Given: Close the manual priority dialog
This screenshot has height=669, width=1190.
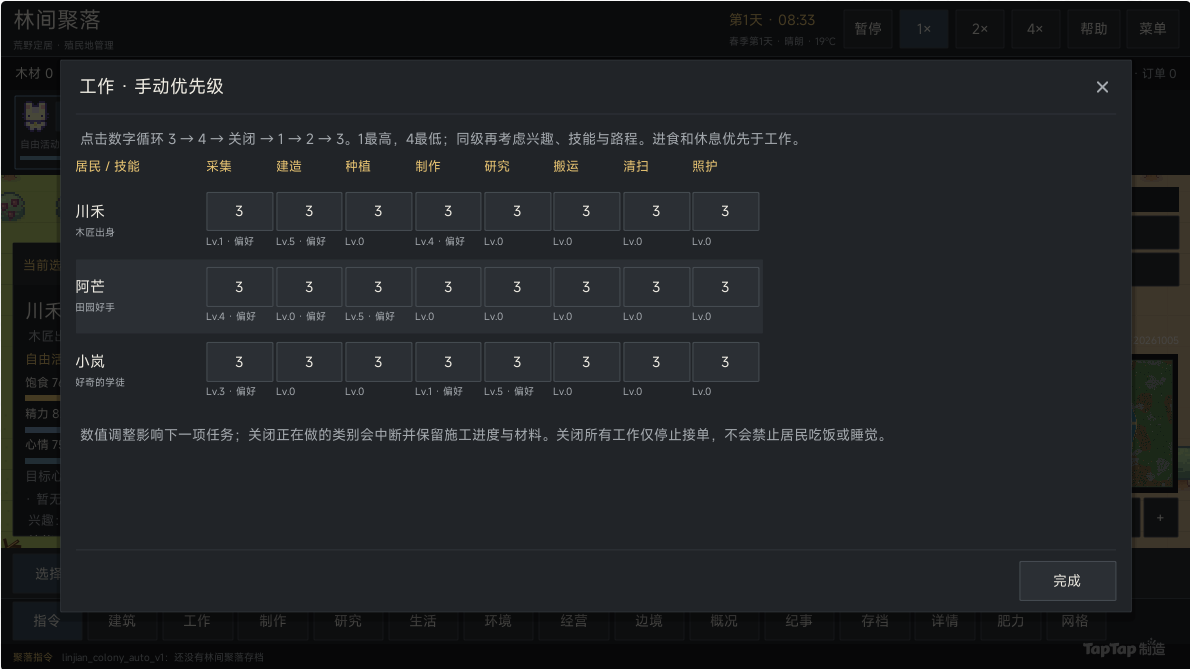Looking at the screenshot, I should point(1102,87).
